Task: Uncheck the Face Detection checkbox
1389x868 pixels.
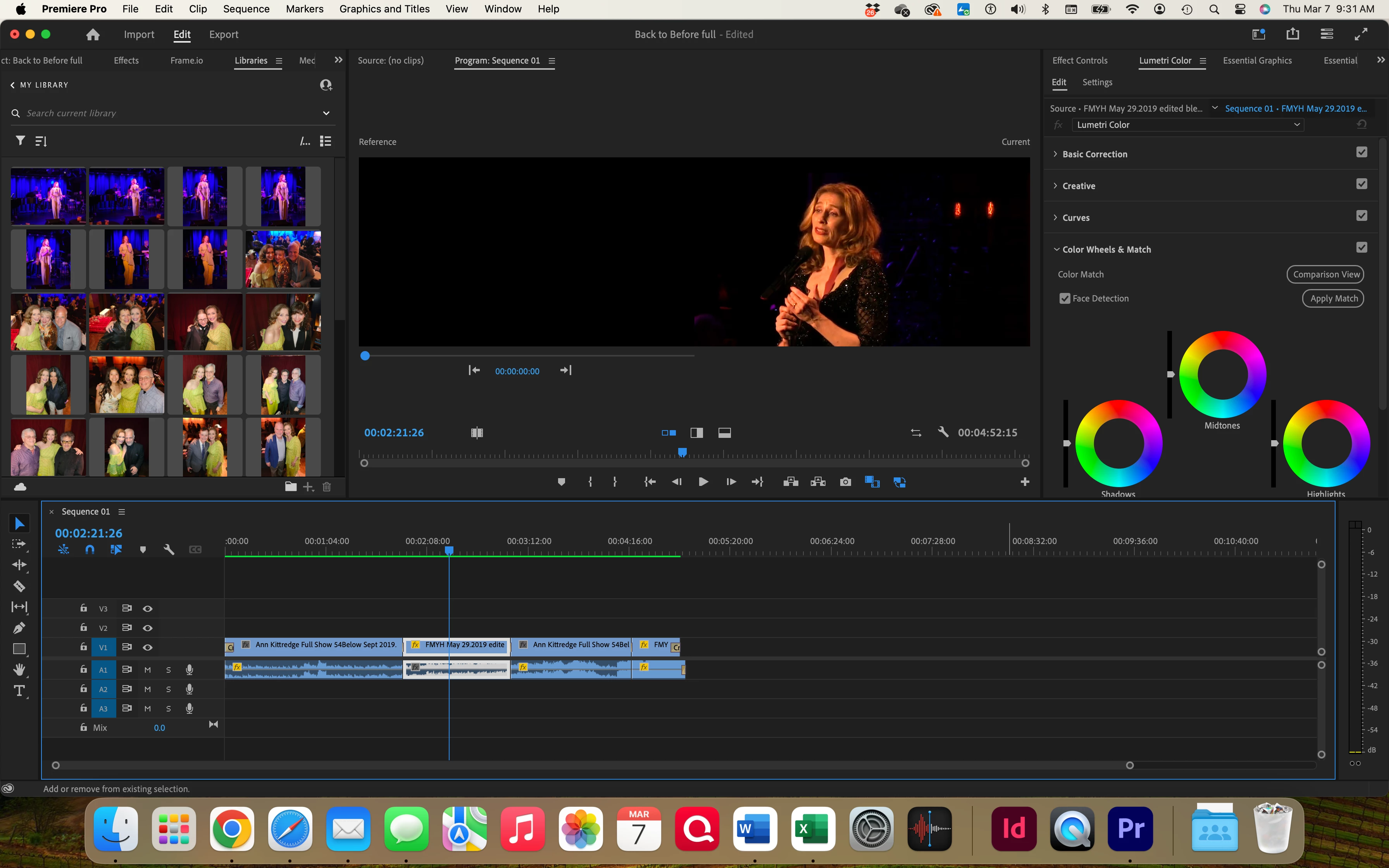Action: [1065, 298]
